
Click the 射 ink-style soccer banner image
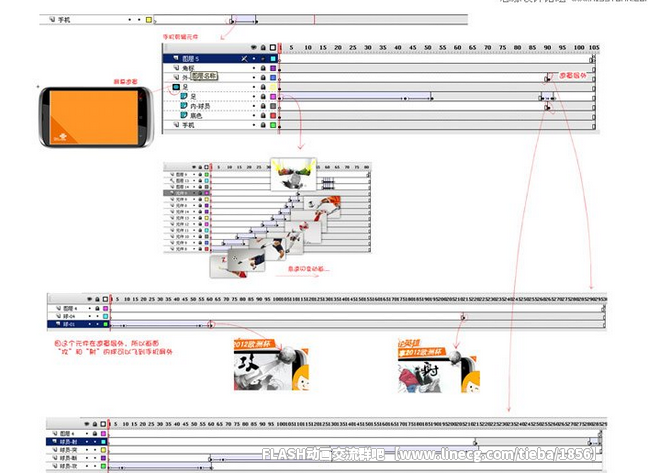pos(438,366)
